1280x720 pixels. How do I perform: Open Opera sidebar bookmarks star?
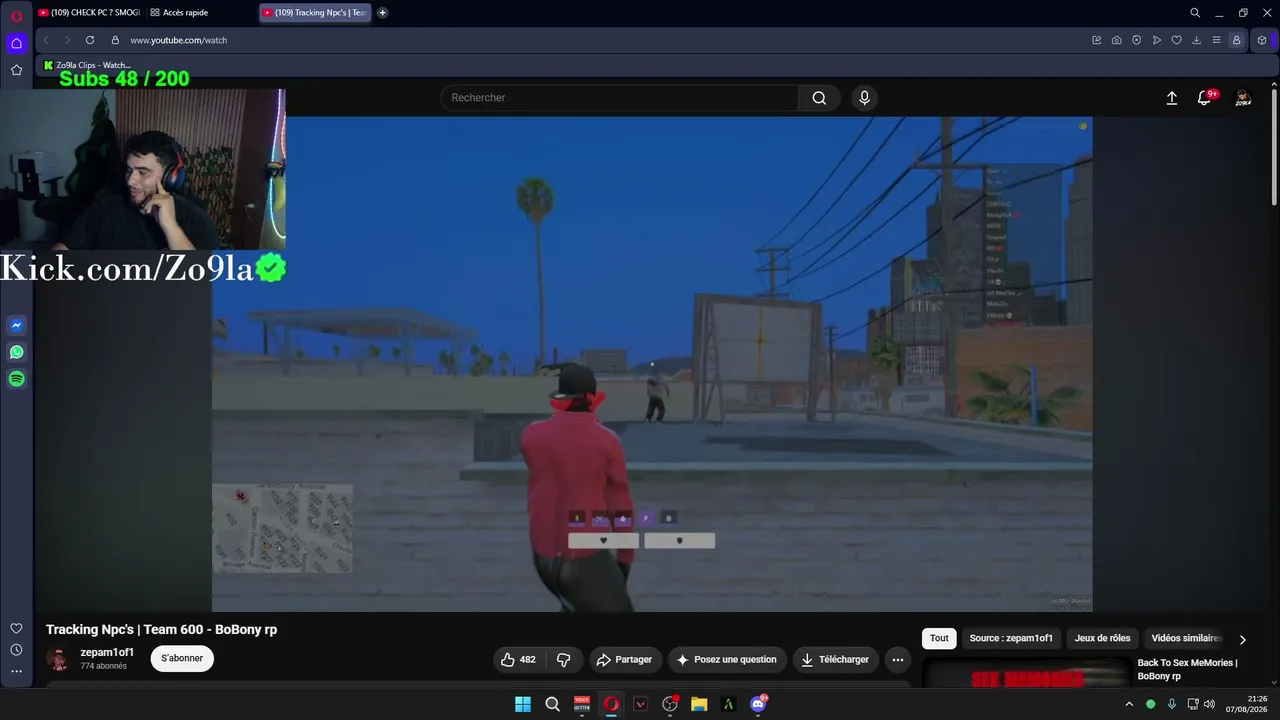(x=16, y=70)
